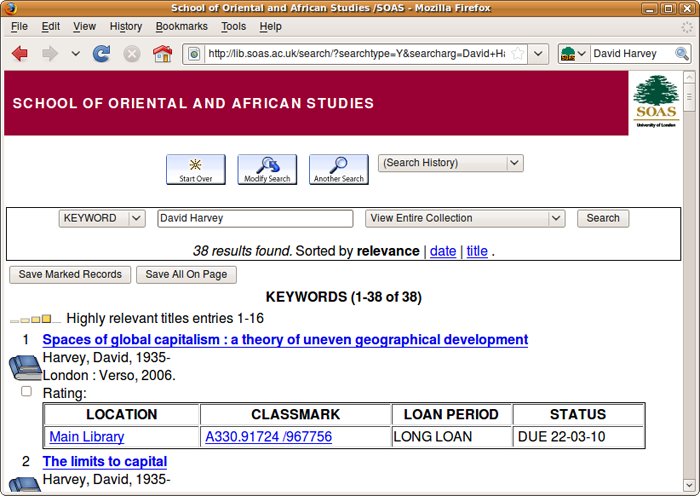Click the catalogue search box containing David Harvey
Image resolution: width=700 pixels, height=496 pixels.
coord(255,218)
